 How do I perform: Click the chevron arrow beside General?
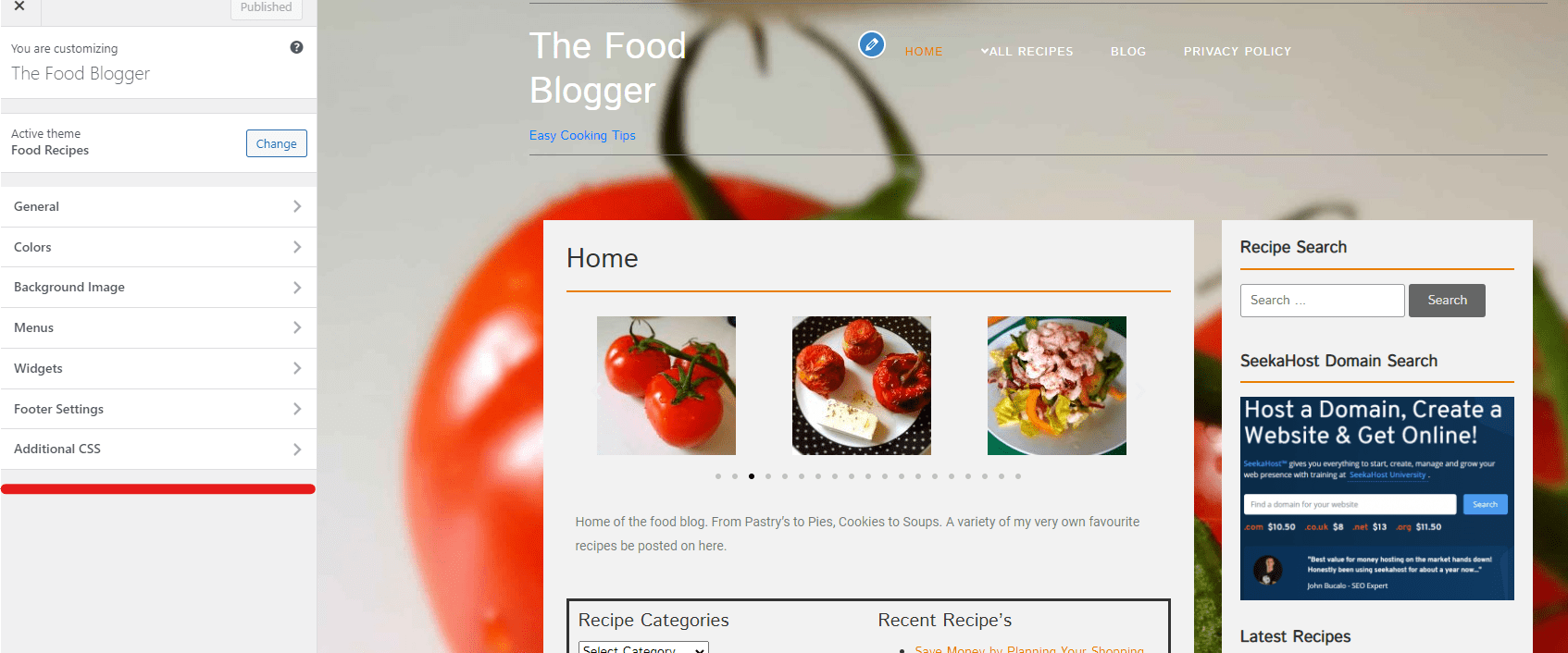tap(297, 206)
